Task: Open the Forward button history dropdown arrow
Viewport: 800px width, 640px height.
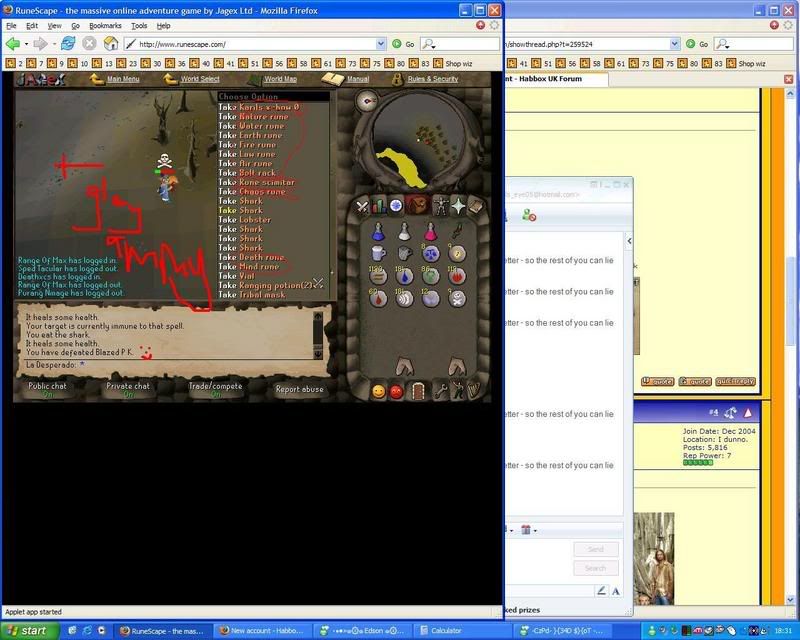Action: 54,44
